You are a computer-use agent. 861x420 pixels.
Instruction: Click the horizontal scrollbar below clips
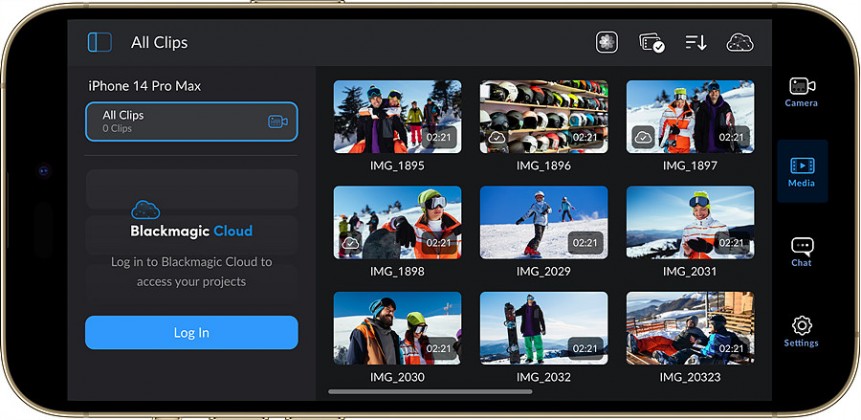pyautogui.click(x=430, y=392)
